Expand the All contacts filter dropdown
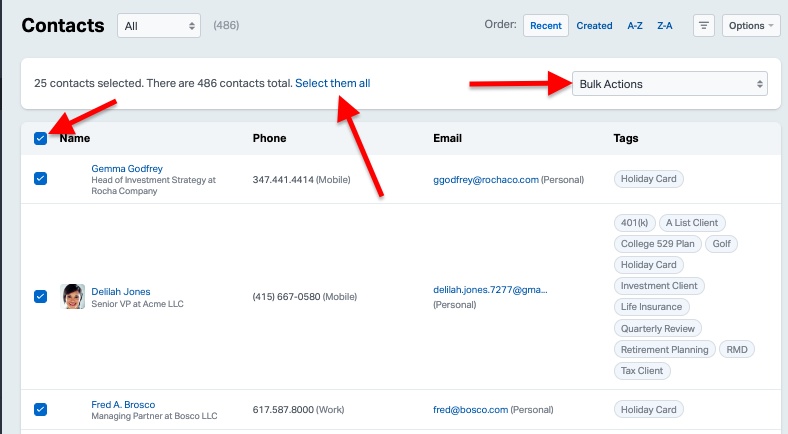The image size is (788, 434). 159,26
